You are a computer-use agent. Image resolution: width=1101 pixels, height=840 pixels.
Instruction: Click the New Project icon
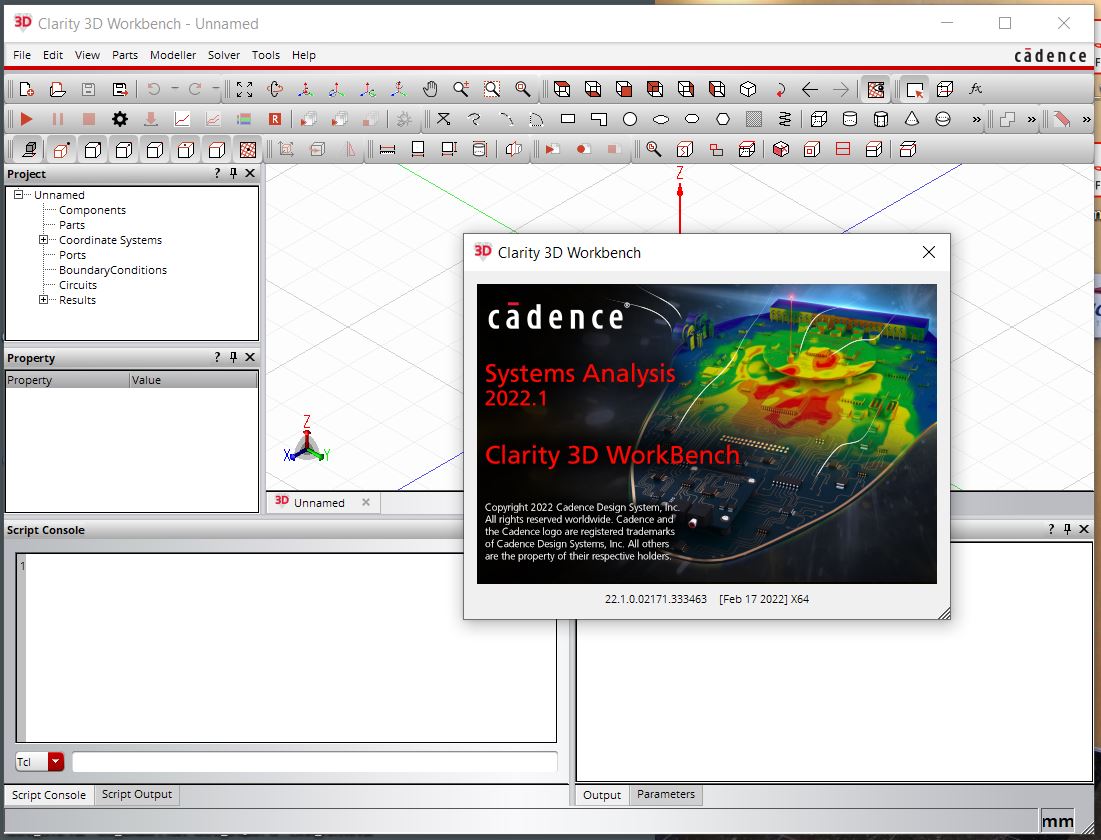click(x=27, y=89)
